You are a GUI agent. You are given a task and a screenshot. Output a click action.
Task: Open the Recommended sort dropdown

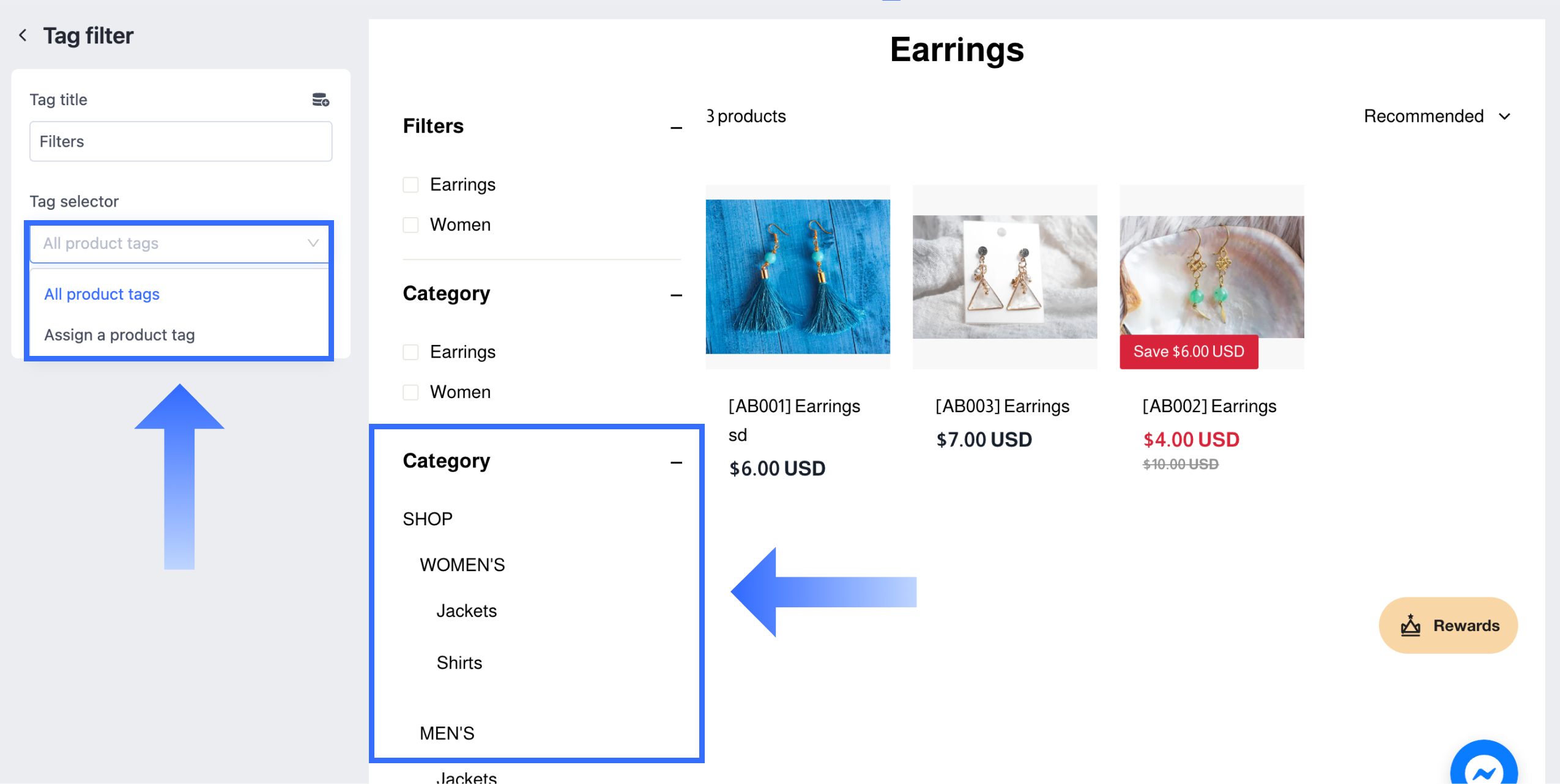pos(1436,116)
